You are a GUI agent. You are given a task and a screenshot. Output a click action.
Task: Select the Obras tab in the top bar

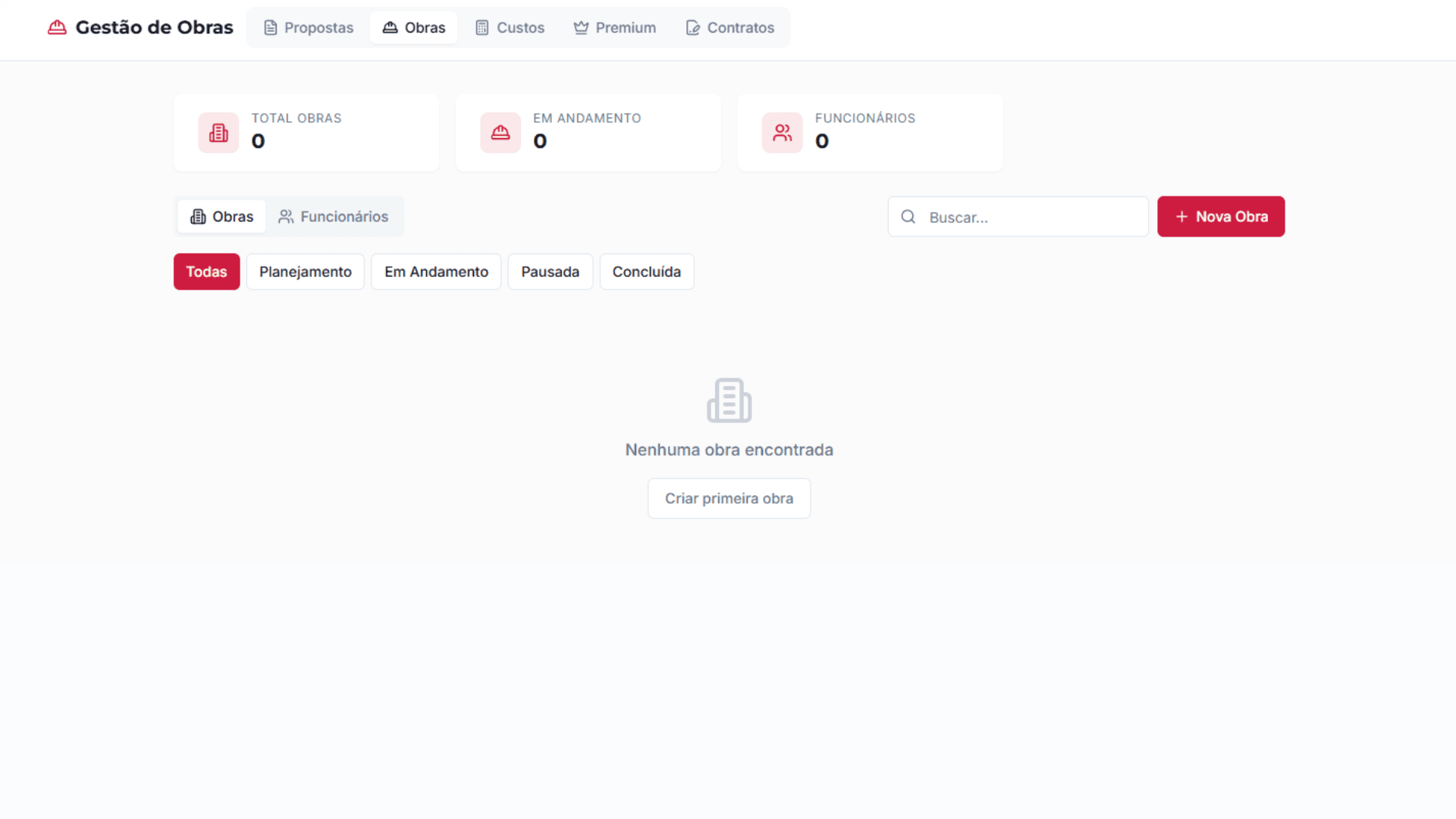tap(413, 27)
